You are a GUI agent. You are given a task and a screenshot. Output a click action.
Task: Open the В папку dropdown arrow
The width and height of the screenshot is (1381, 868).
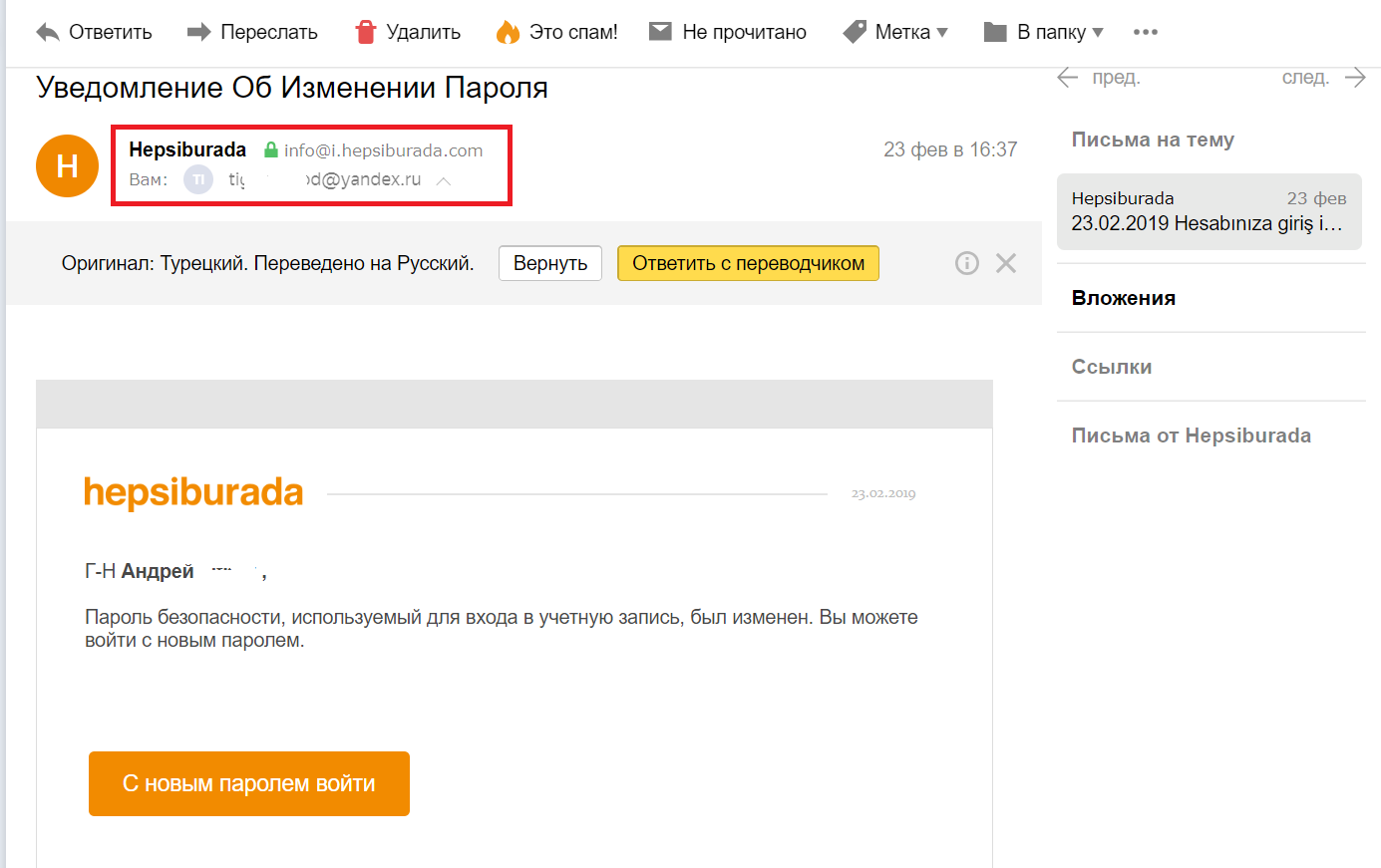point(1098,32)
